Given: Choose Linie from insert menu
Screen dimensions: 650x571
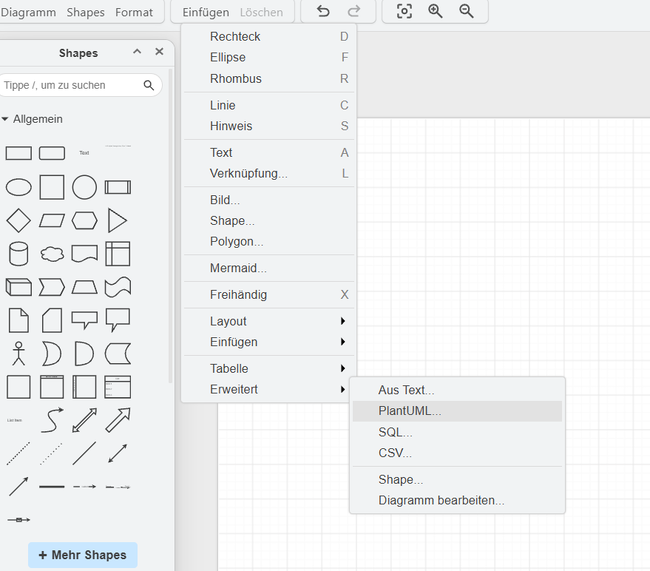Looking at the screenshot, I should click(269, 105).
